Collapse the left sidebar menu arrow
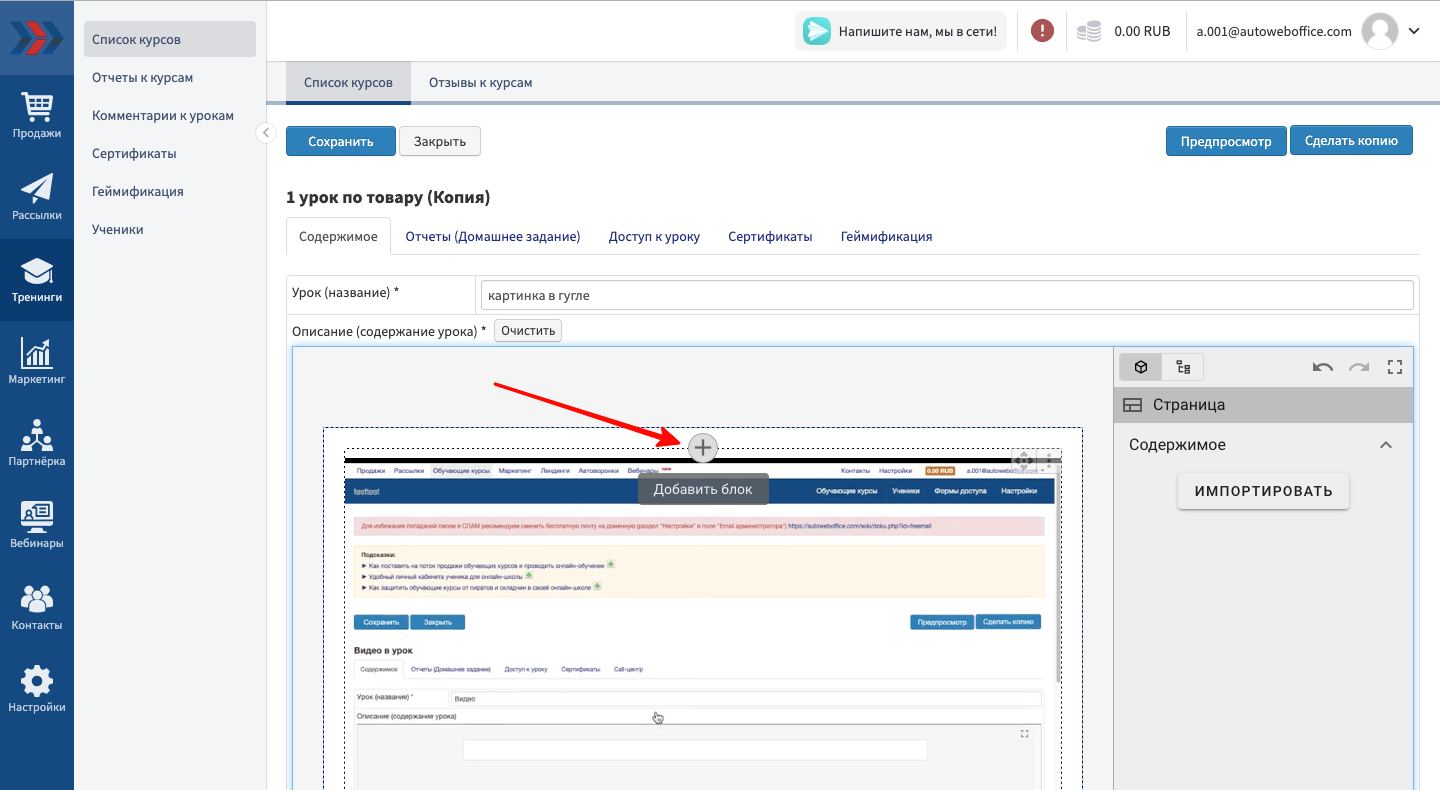The height and width of the screenshot is (790, 1440). click(265, 132)
